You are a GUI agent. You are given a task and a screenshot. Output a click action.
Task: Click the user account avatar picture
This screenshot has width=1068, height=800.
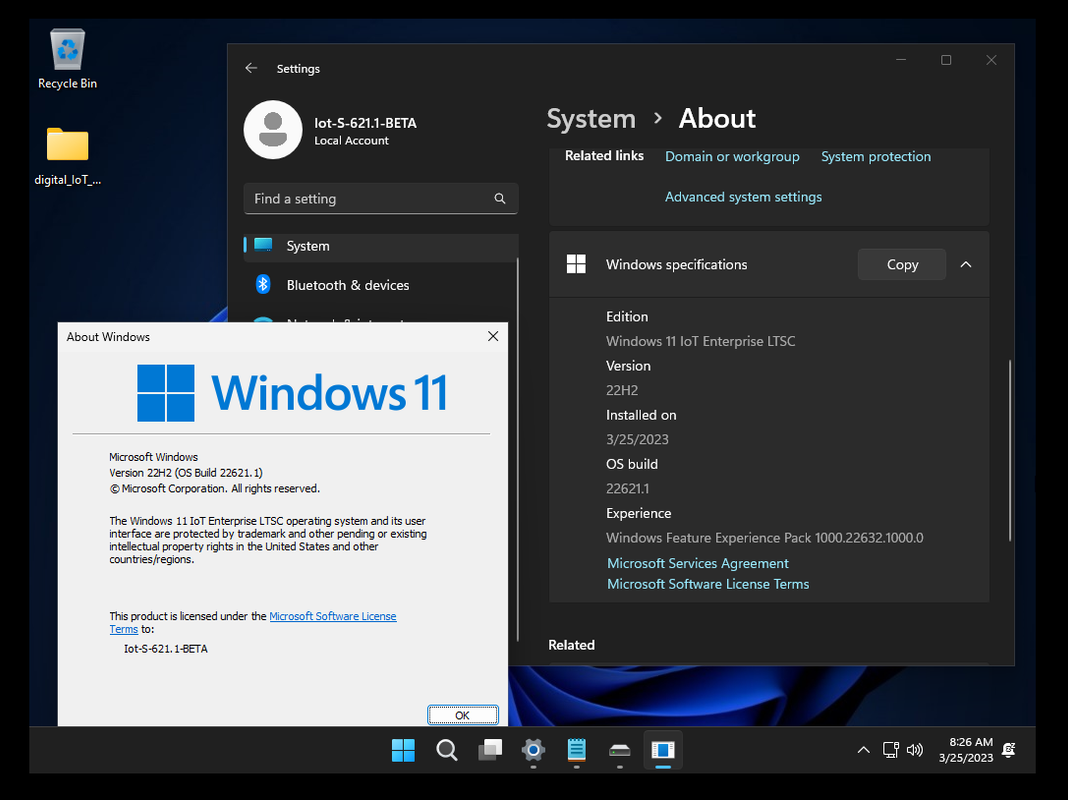273,130
